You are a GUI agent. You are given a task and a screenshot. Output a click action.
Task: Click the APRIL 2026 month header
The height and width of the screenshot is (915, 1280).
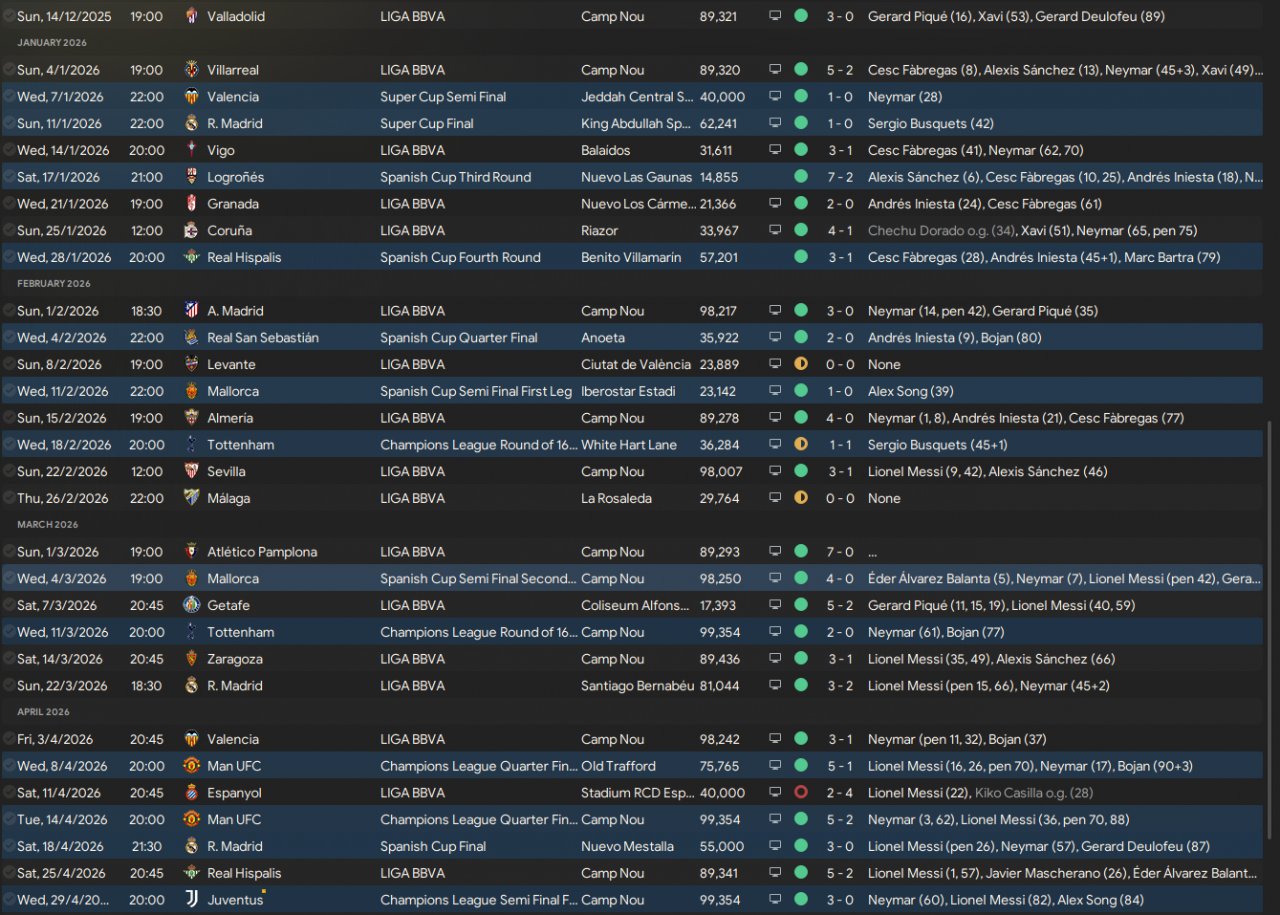point(43,712)
